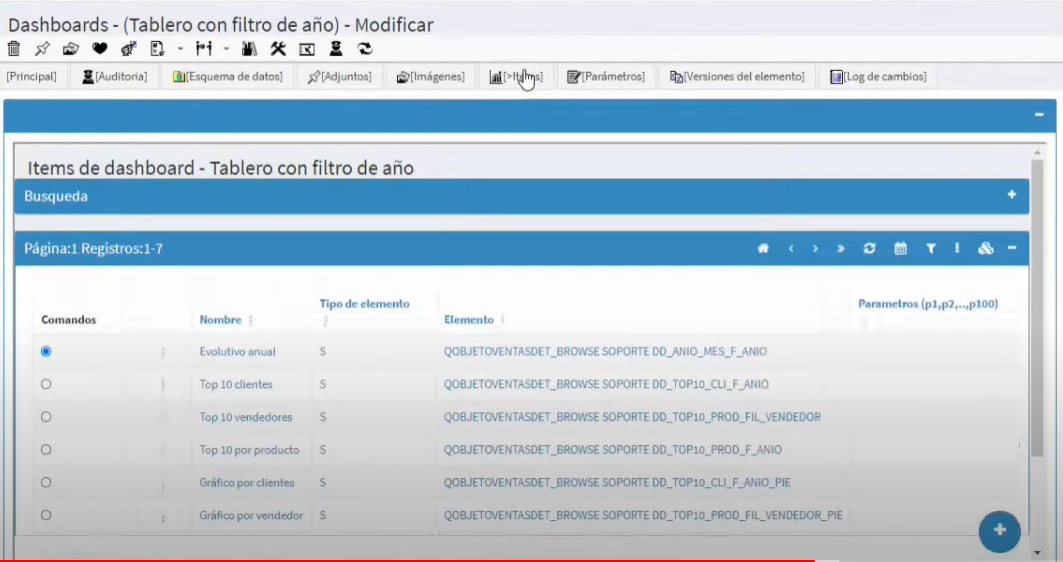Viewport: 1063px width, 562px height.
Task: Click Parametros (p1,p2,..,p100) column header
Action: click(x=928, y=304)
